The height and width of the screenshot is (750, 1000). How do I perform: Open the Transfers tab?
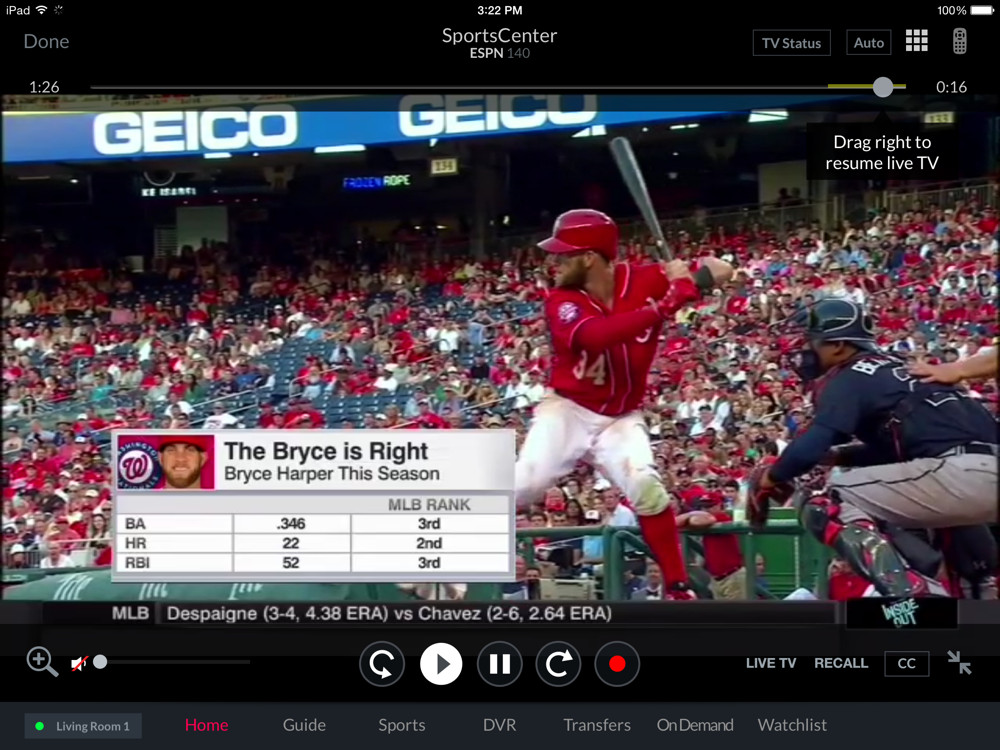pyautogui.click(x=597, y=725)
